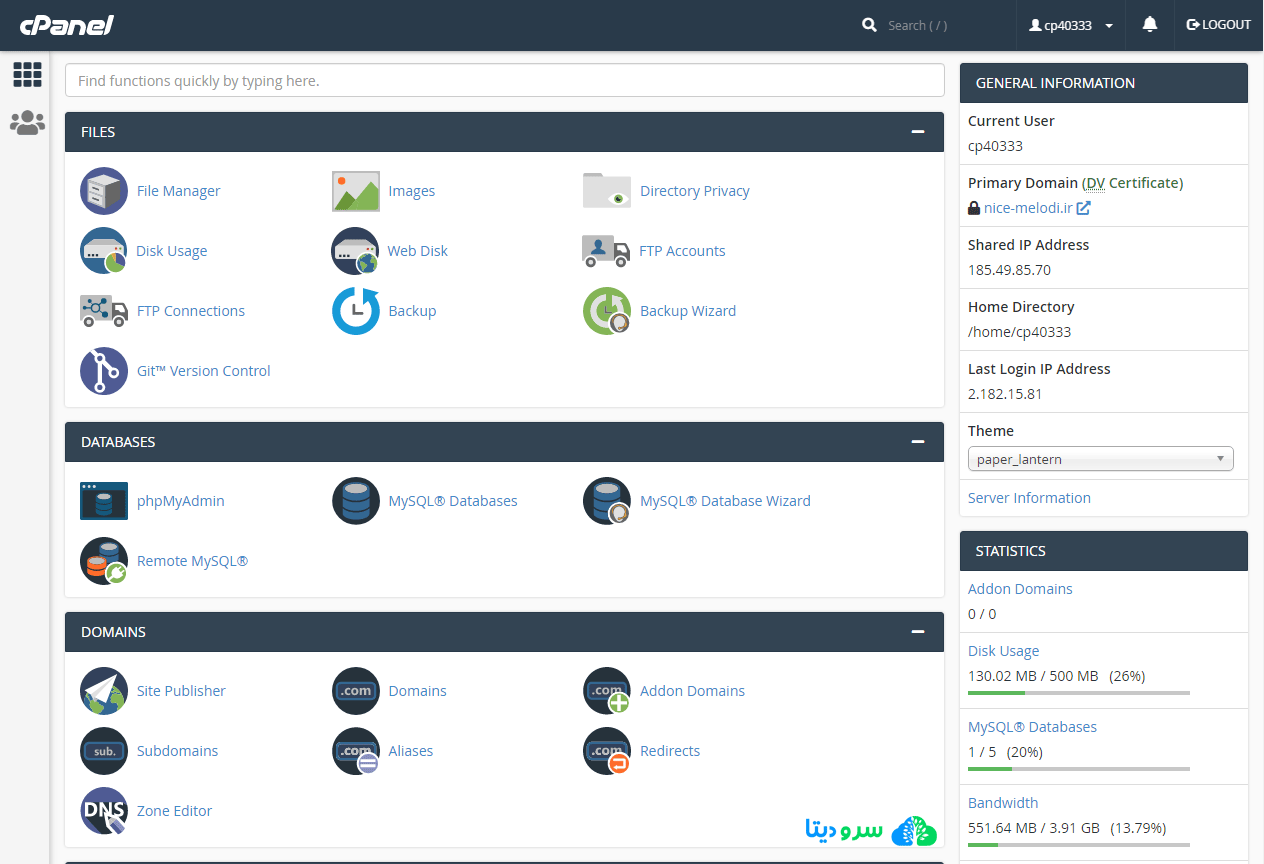This screenshot has height=864, width=1264.
Task: Type in the function search field
Action: (x=504, y=80)
